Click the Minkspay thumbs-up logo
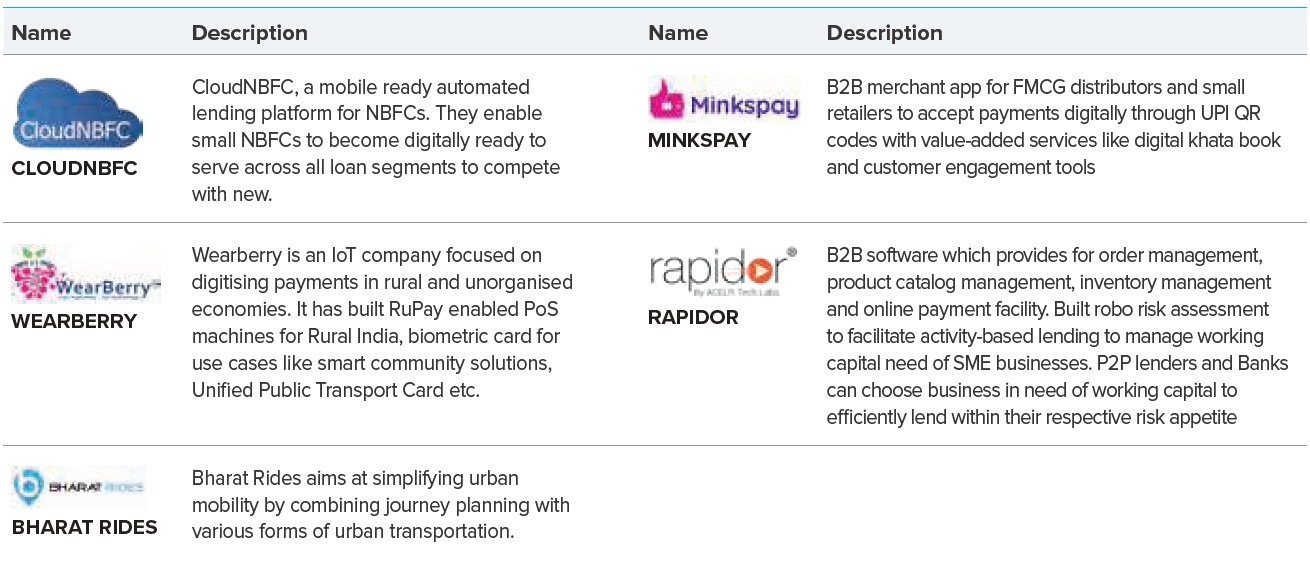Viewport: 1310px width, 575px height. [724, 100]
